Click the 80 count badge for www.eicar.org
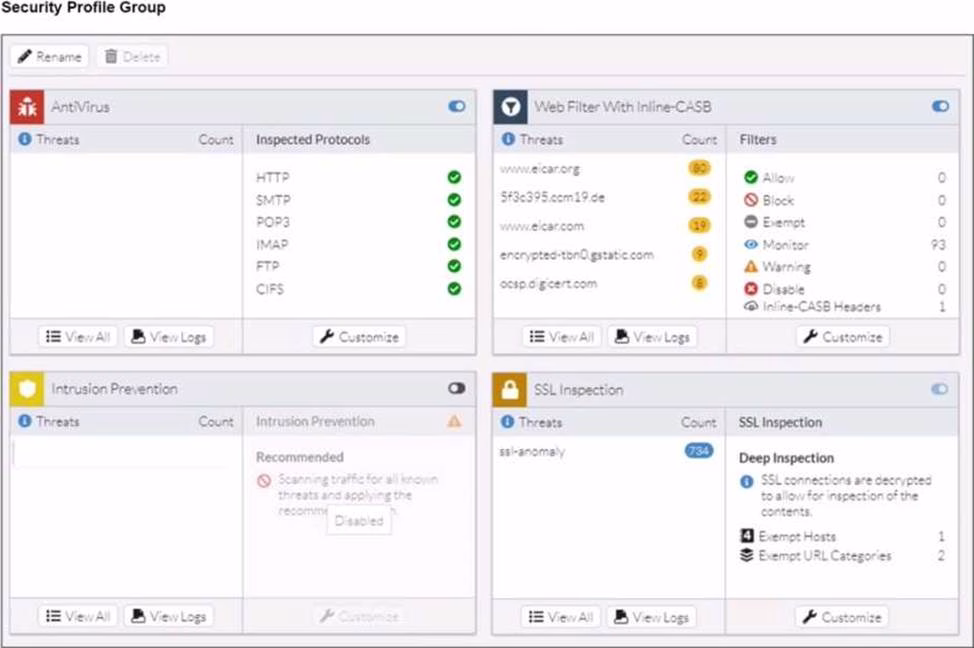This screenshot has height=648, width=974. [699, 168]
